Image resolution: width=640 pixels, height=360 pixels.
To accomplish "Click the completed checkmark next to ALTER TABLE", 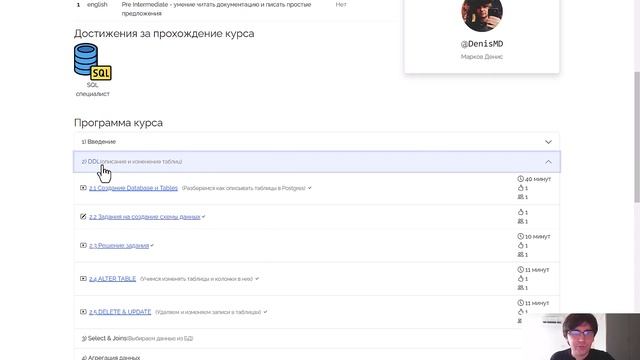I will 257,279.
